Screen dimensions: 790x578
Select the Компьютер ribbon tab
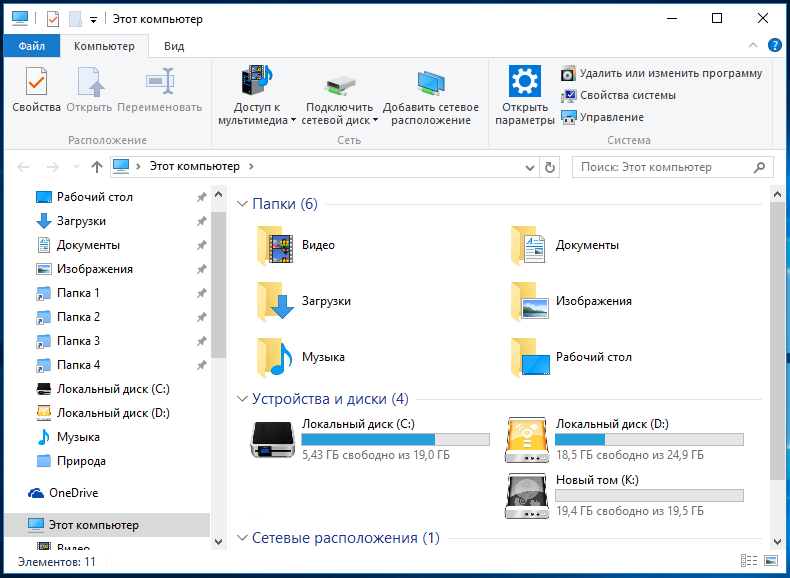click(104, 46)
